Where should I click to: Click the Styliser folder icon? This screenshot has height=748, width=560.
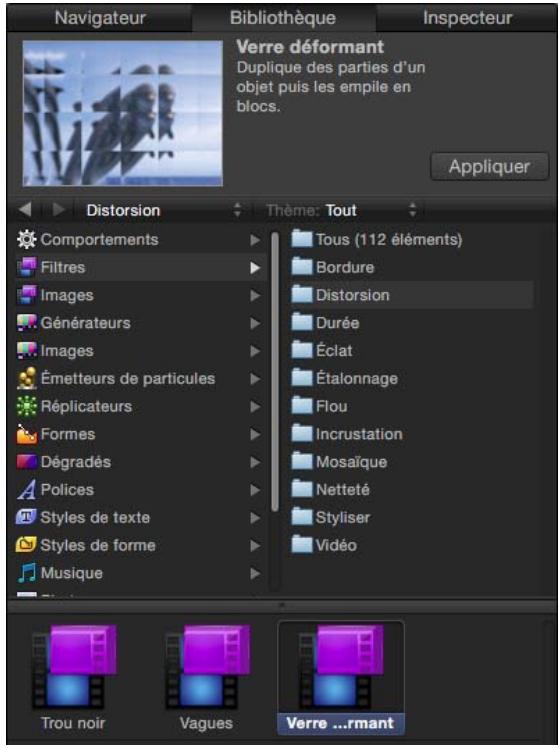pos(301,517)
